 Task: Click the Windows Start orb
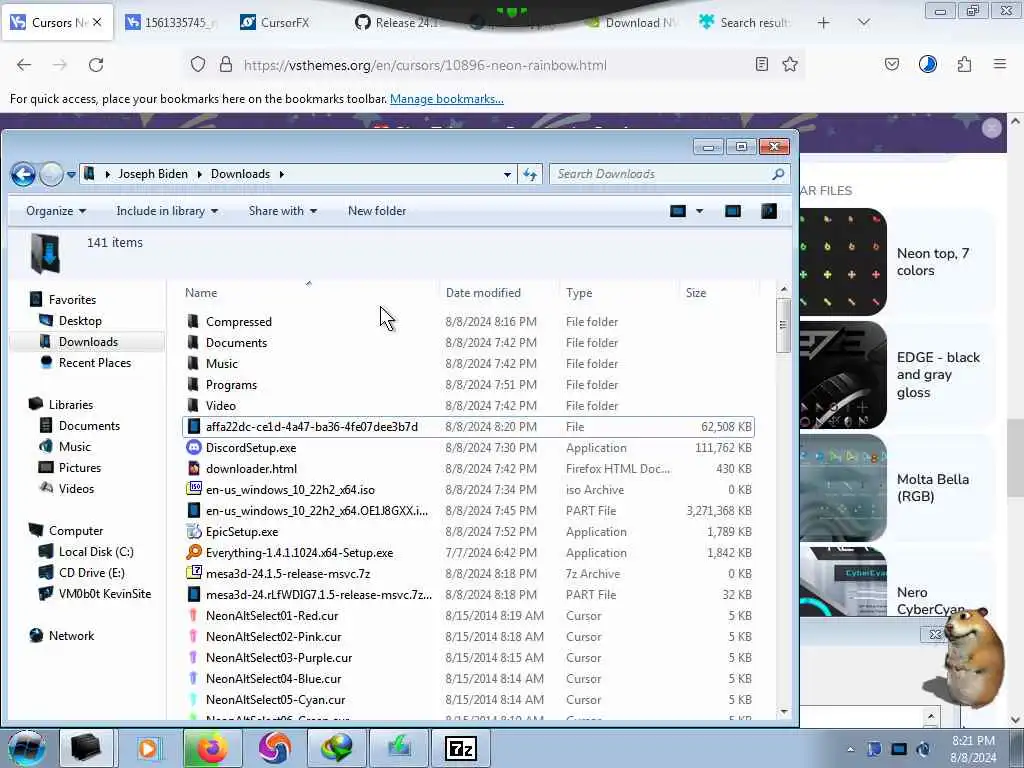(x=27, y=748)
